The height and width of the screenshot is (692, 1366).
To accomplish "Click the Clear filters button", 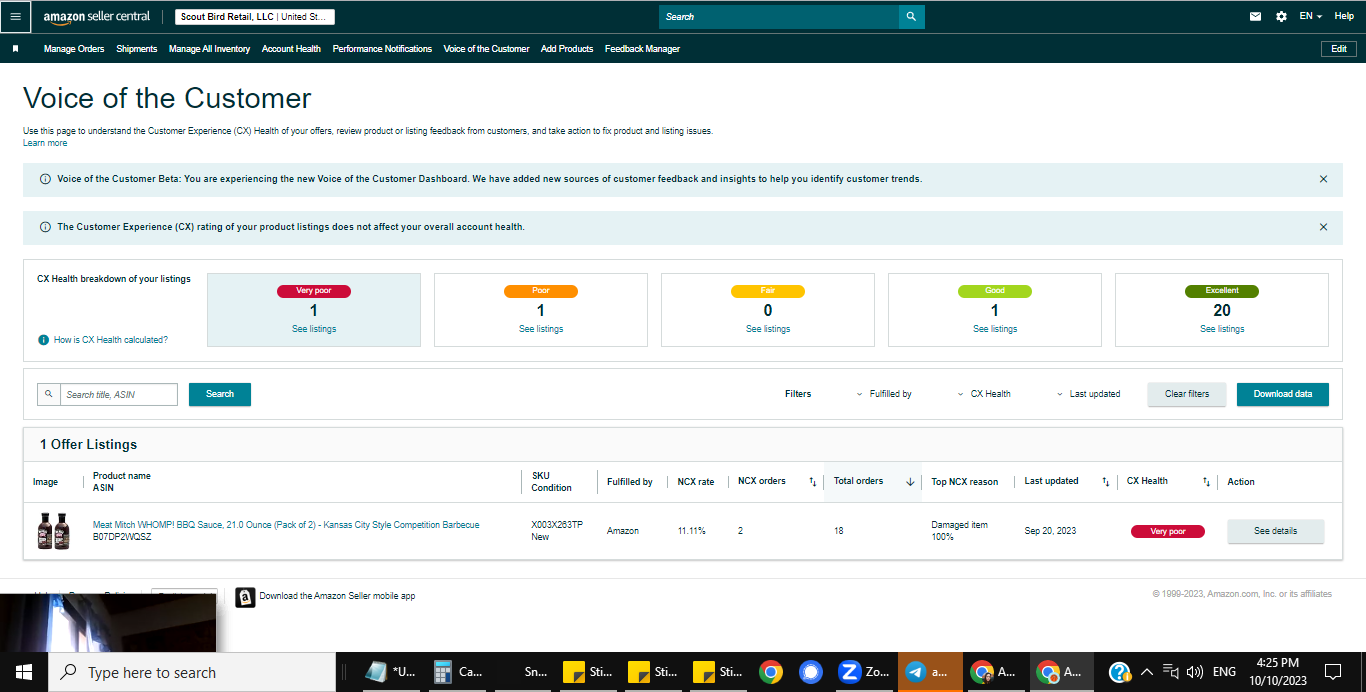I will [x=1187, y=394].
